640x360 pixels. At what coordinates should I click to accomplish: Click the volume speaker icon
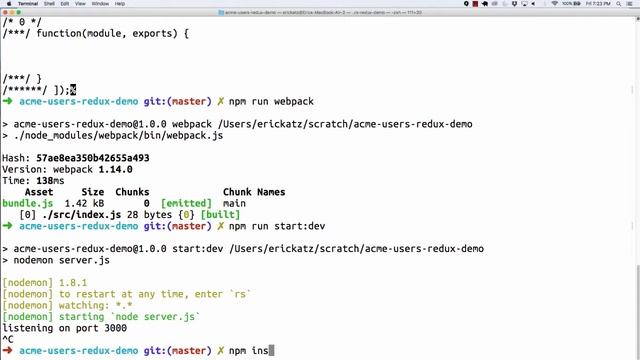point(533,4)
